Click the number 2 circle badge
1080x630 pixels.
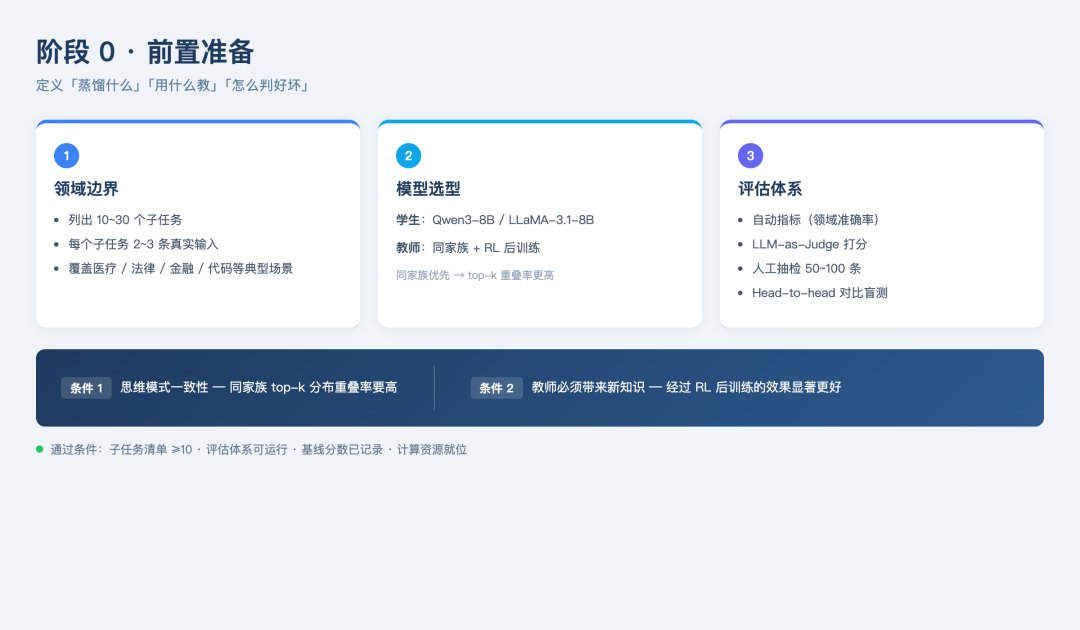pyautogui.click(x=408, y=156)
